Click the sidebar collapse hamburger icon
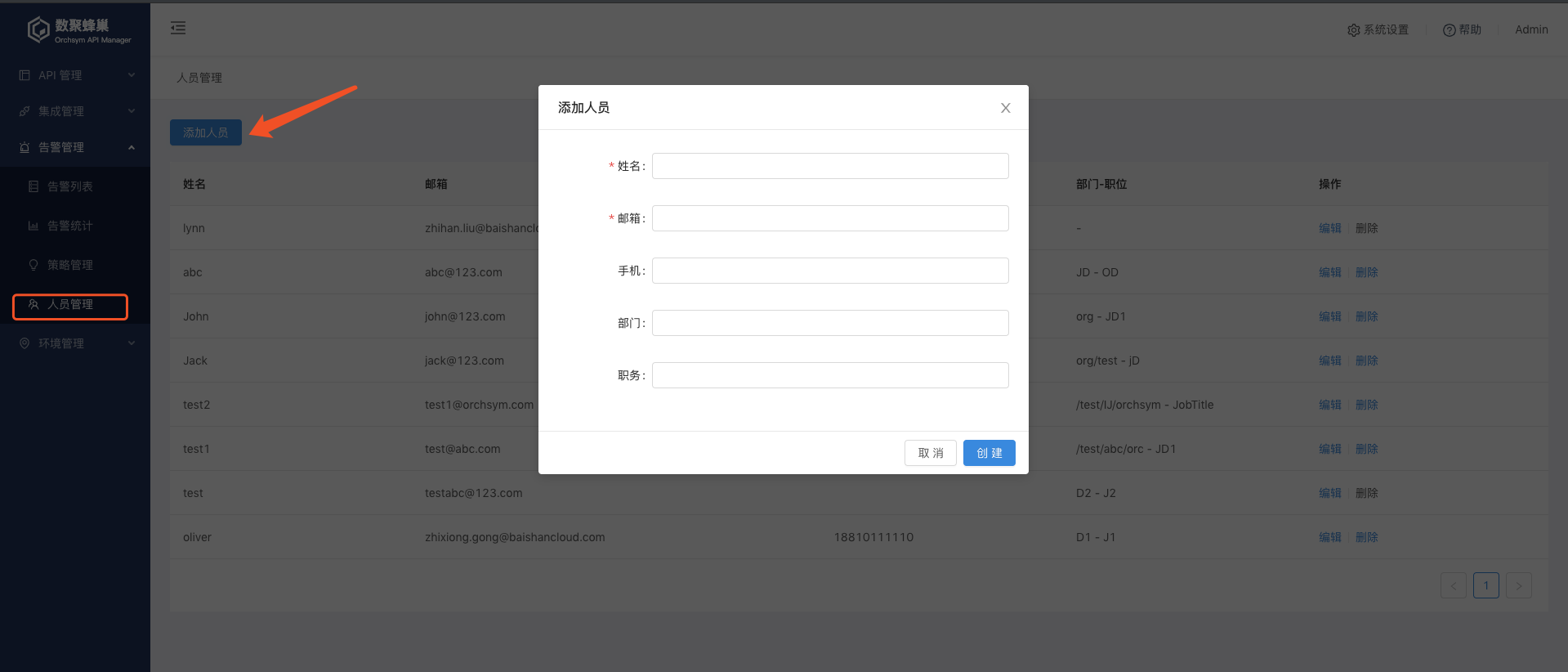Screen dimensions: 1568x672 tap(178, 29)
